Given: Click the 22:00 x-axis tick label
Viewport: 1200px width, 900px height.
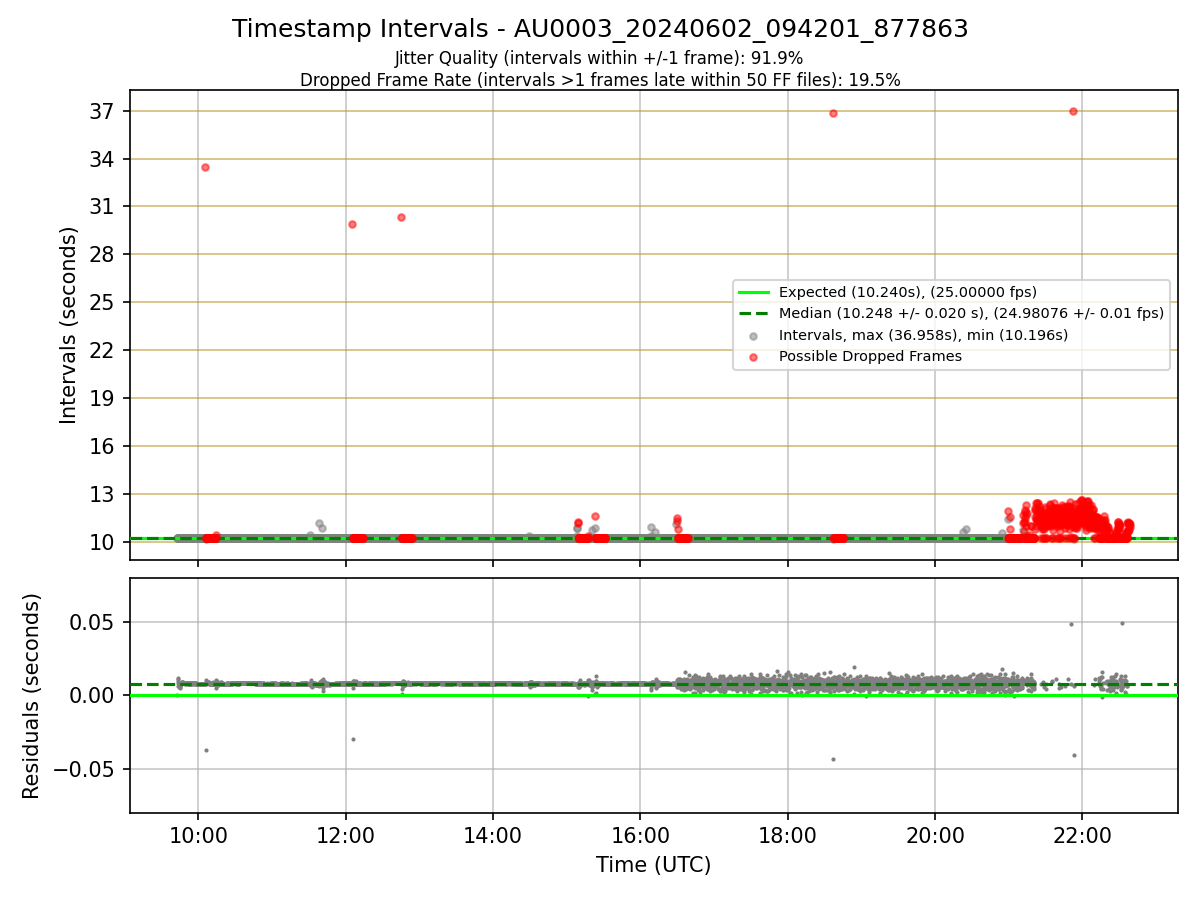Looking at the screenshot, I should point(1083,835).
